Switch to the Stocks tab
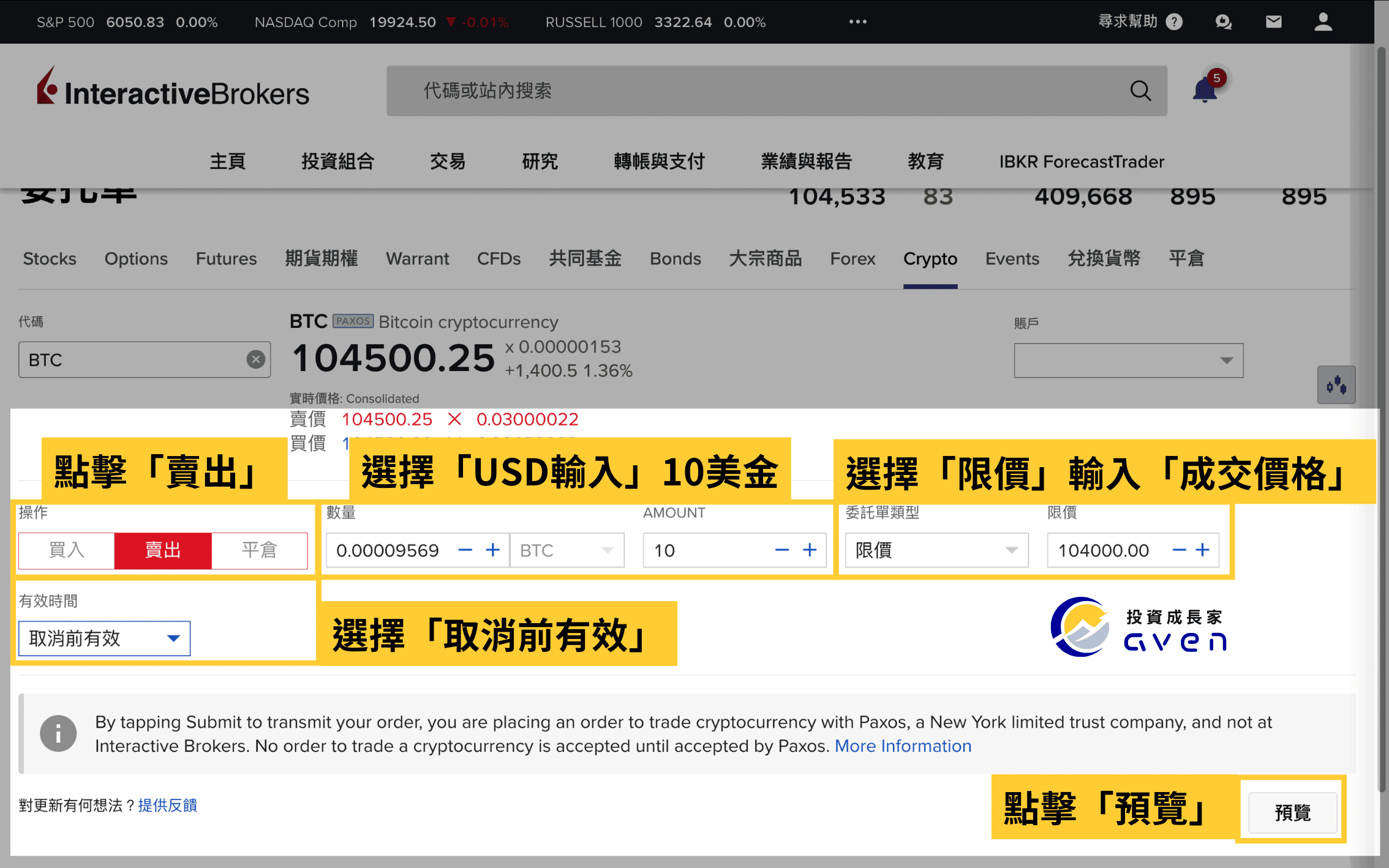This screenshot has height=868, width=1389. click(50, 258)
